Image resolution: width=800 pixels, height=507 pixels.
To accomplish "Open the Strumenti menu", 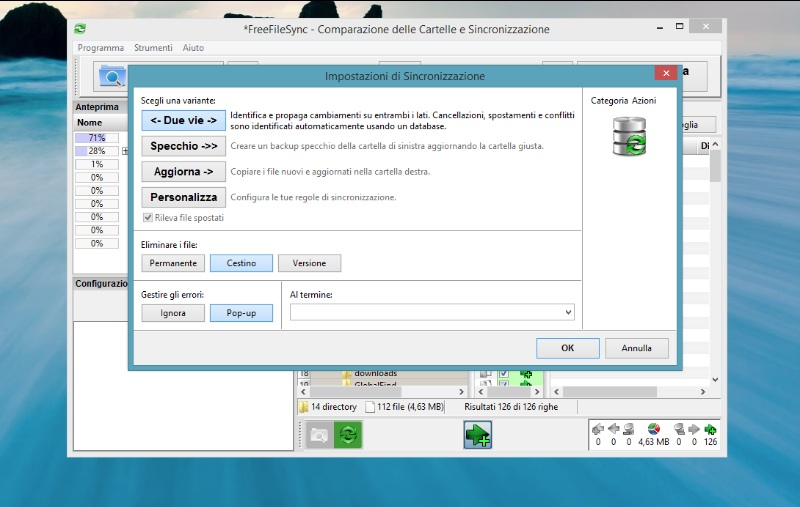I will click(x=153, y=48).
